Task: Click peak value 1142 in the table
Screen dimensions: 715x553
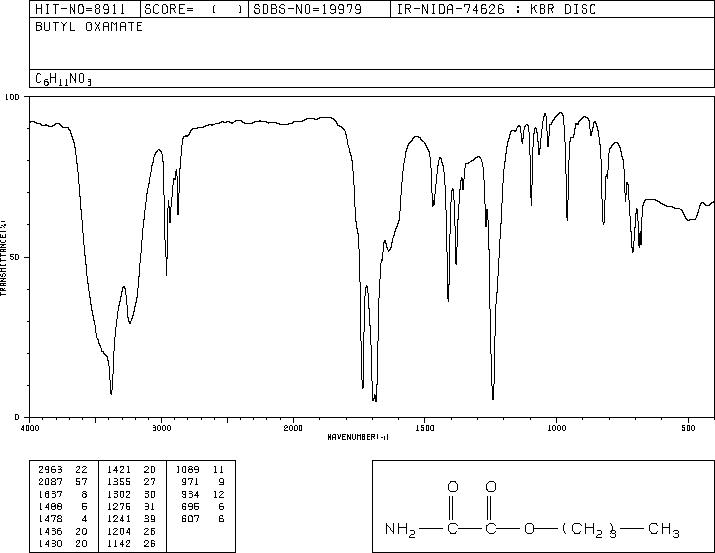Action: [x=119, y=543]
